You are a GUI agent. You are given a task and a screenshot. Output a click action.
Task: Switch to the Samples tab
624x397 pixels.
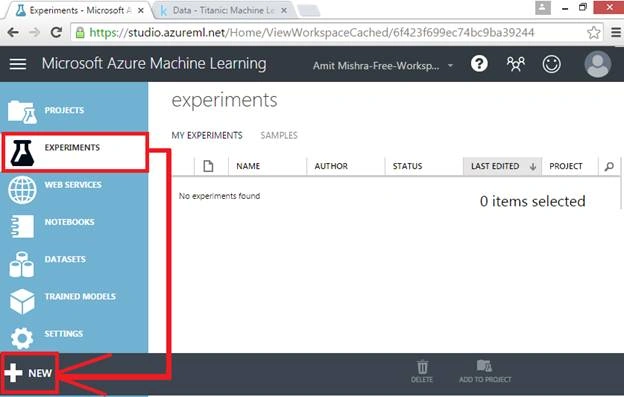tap(279, 135)
